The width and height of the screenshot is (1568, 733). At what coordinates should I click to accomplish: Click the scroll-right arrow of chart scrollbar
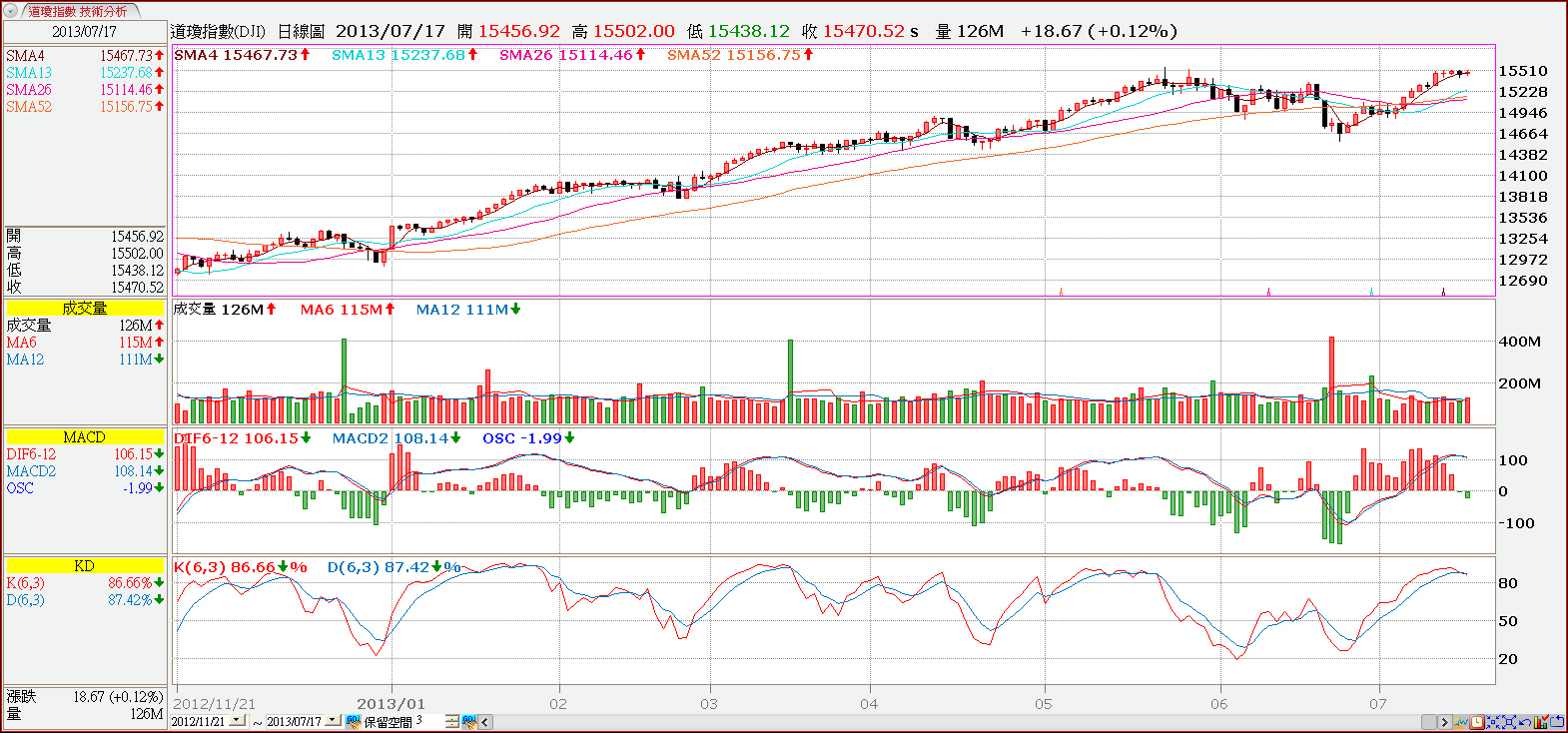tap(1444, 722)
